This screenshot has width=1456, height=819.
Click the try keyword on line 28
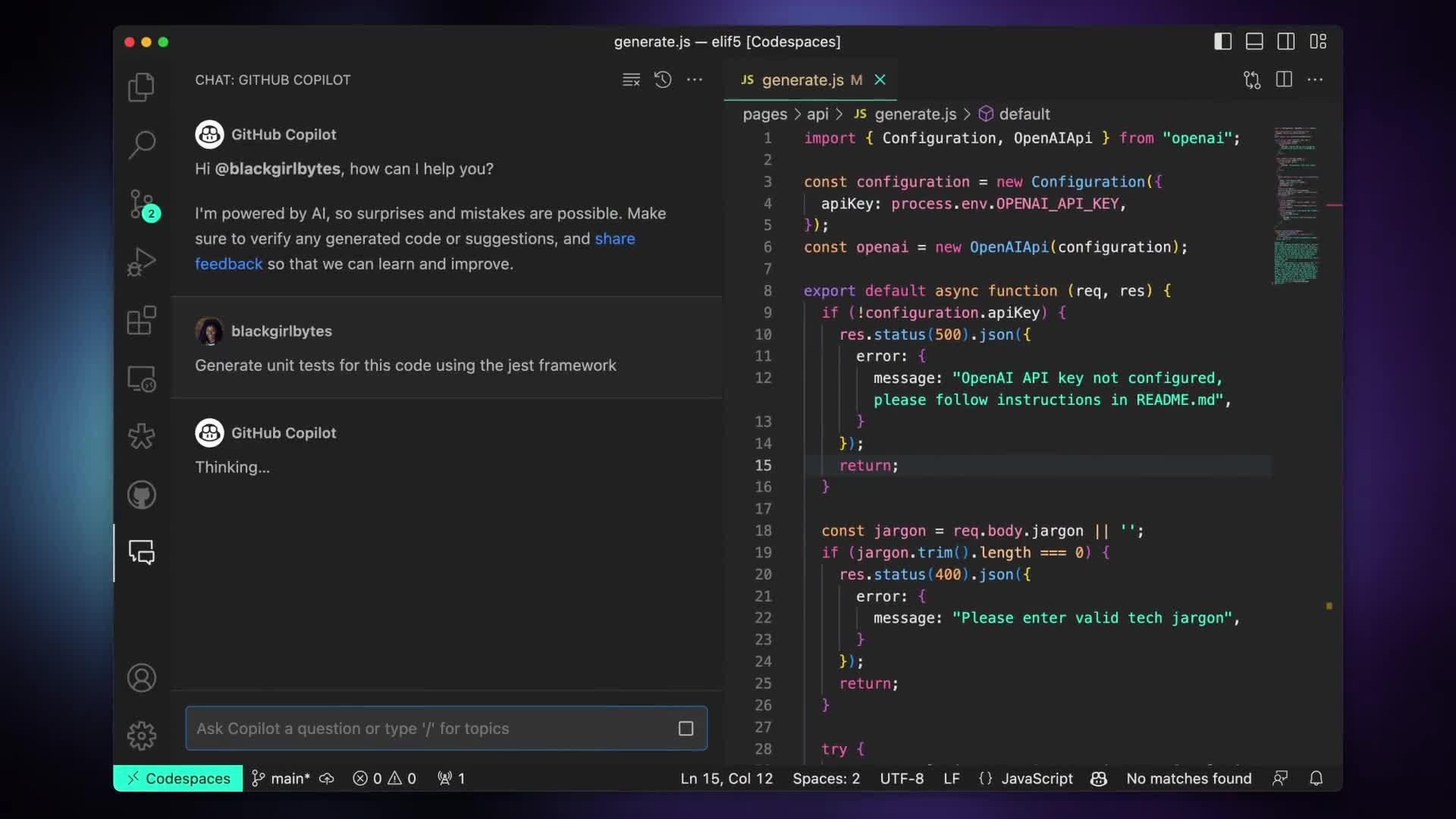pos(834,749)
